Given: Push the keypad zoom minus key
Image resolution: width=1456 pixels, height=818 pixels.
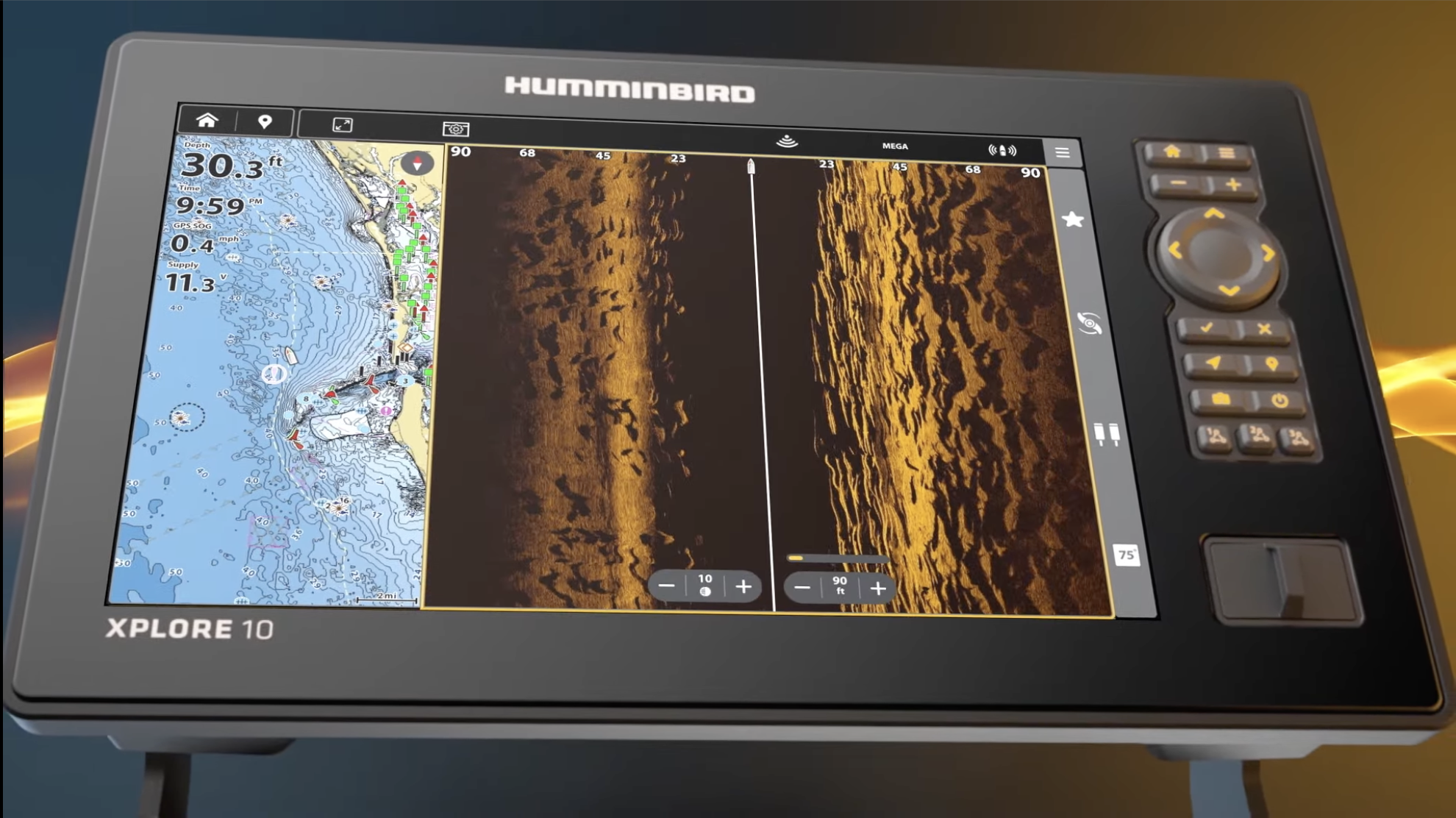Looking at the screenshot, I should pos(1179,183).
